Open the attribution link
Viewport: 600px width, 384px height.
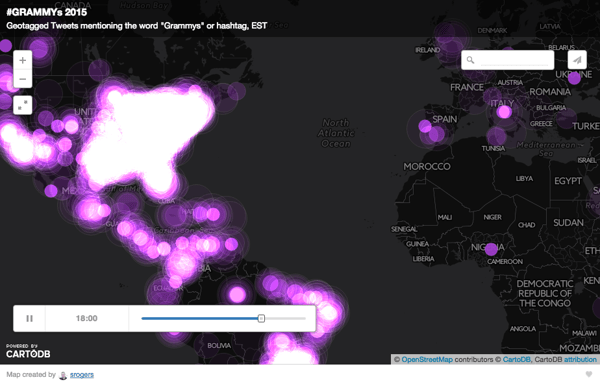580,360
